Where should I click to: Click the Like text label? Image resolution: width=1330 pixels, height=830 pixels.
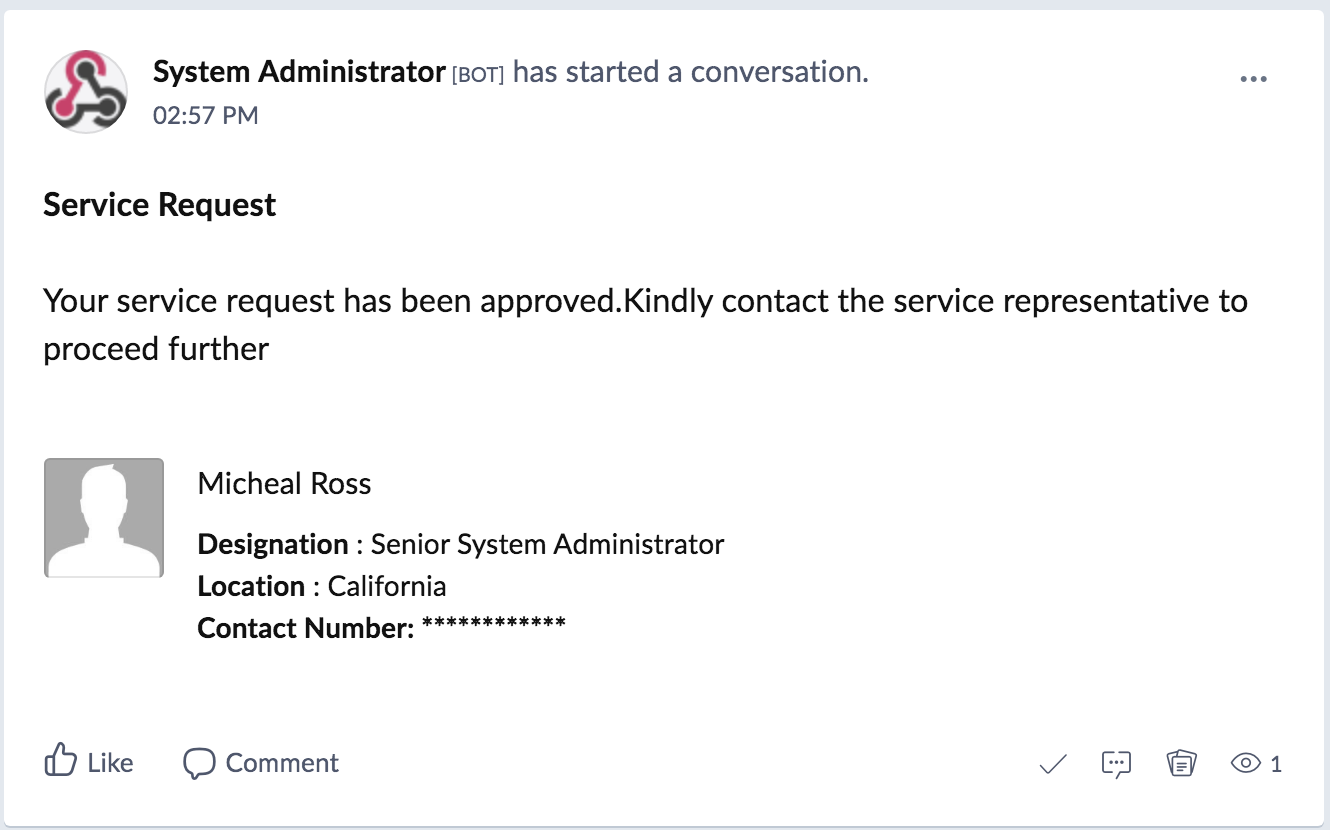pos(110,763)
